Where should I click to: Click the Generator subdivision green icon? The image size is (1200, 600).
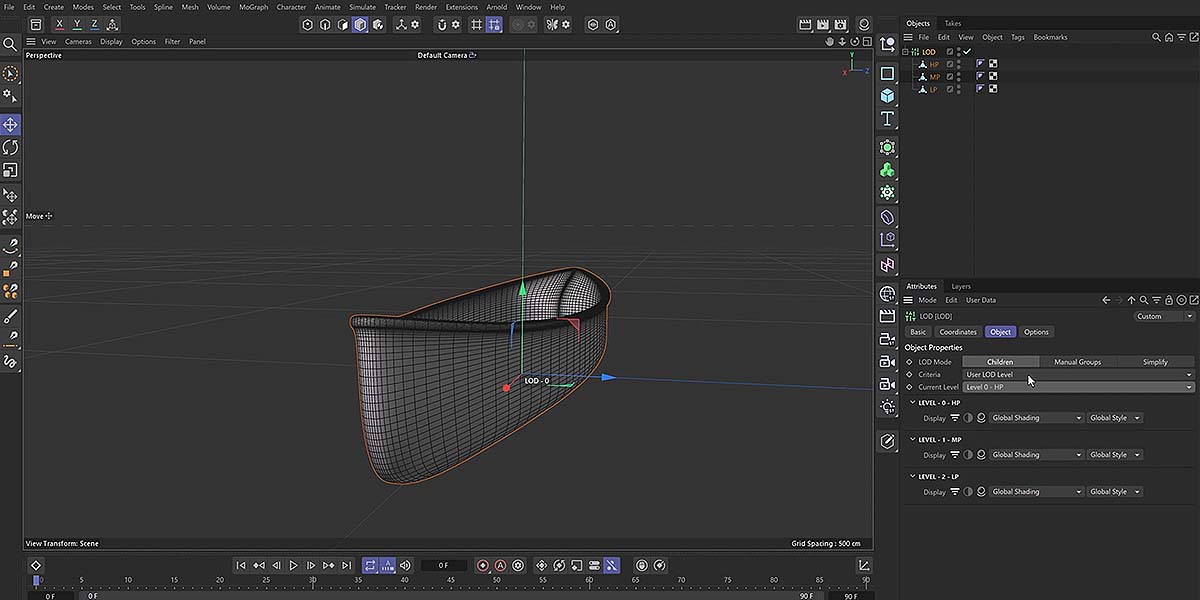[887, 147]
